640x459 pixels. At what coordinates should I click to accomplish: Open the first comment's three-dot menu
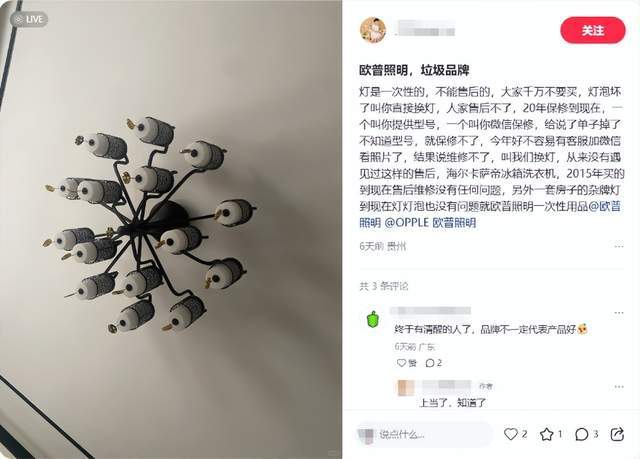coord(619,313)
